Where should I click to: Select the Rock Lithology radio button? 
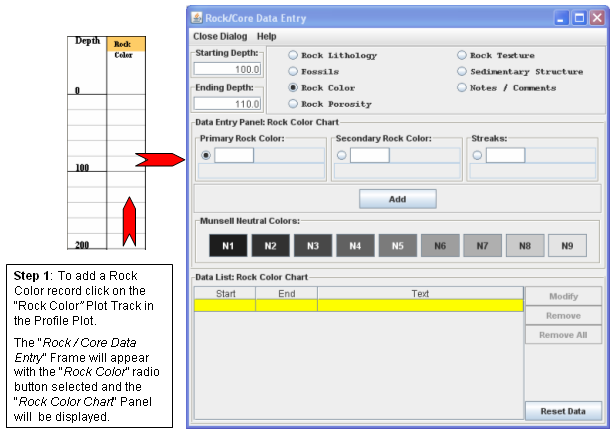293,55
